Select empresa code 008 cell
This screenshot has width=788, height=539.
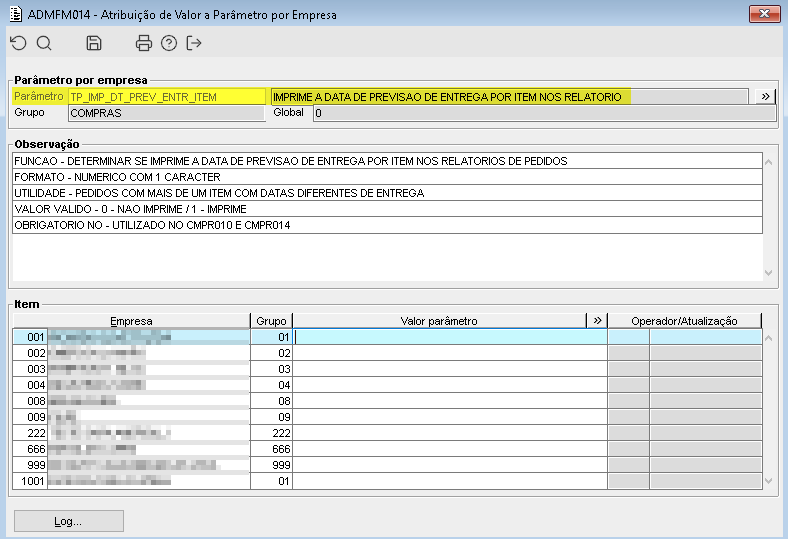[x=30, y=401]
